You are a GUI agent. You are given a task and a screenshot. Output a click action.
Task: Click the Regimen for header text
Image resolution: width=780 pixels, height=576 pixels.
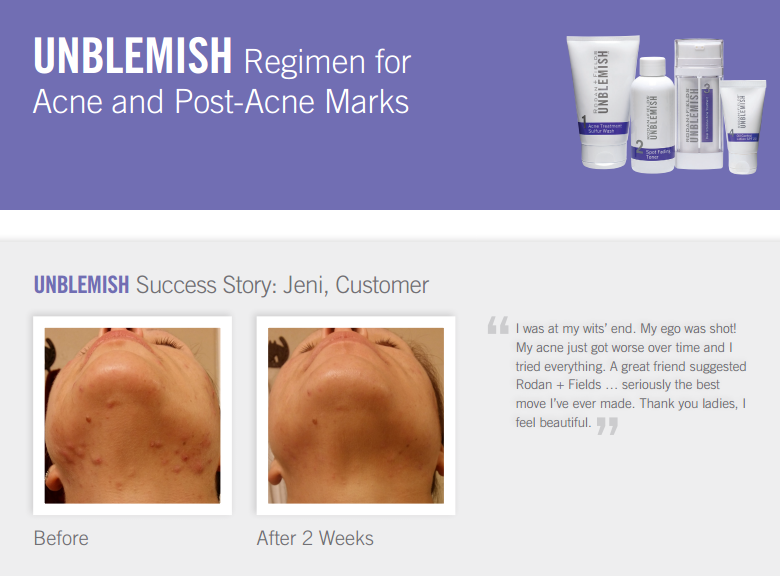tap(327, 62)
